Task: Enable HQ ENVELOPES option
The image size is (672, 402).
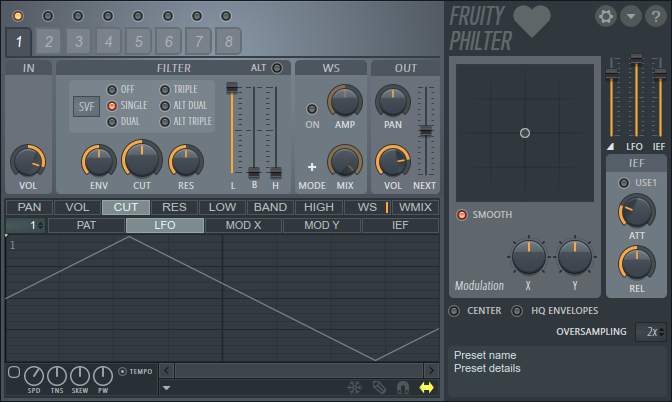Action: [x=517, y=311]
